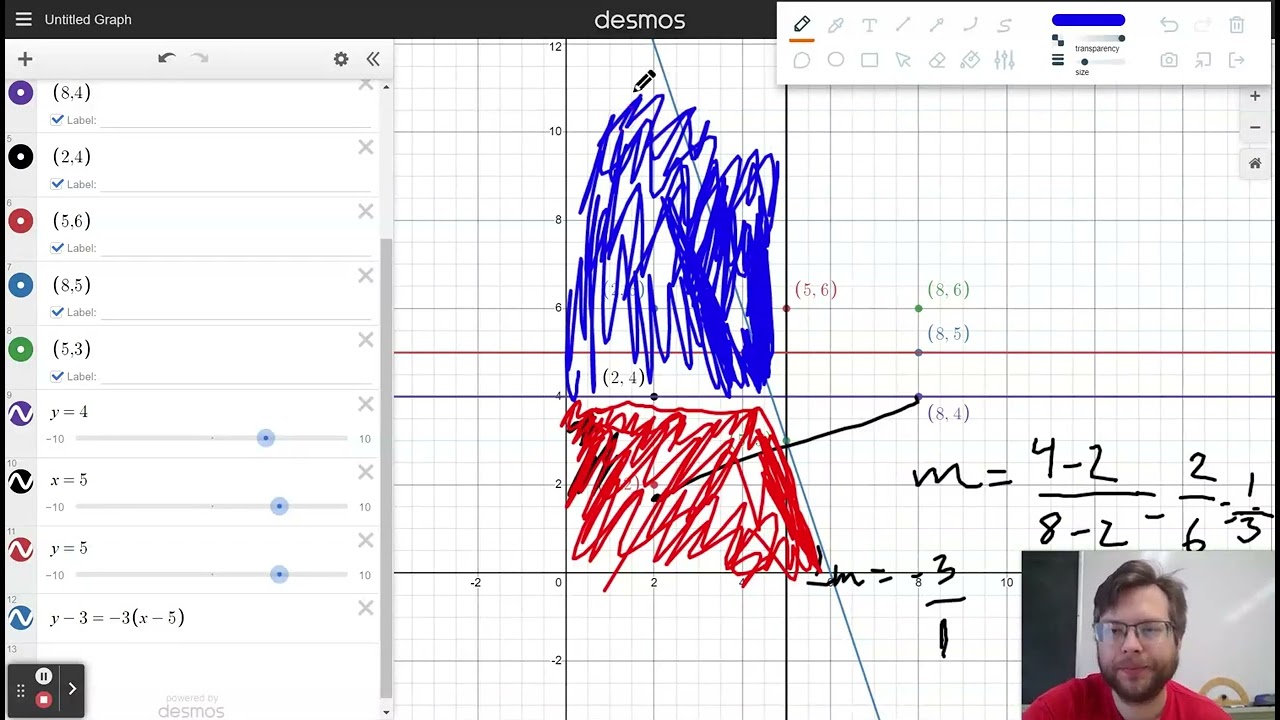Exit annotation toolbar with exit icon
Viewport: 1280px width, 720px height.
tap(1237, 60)
